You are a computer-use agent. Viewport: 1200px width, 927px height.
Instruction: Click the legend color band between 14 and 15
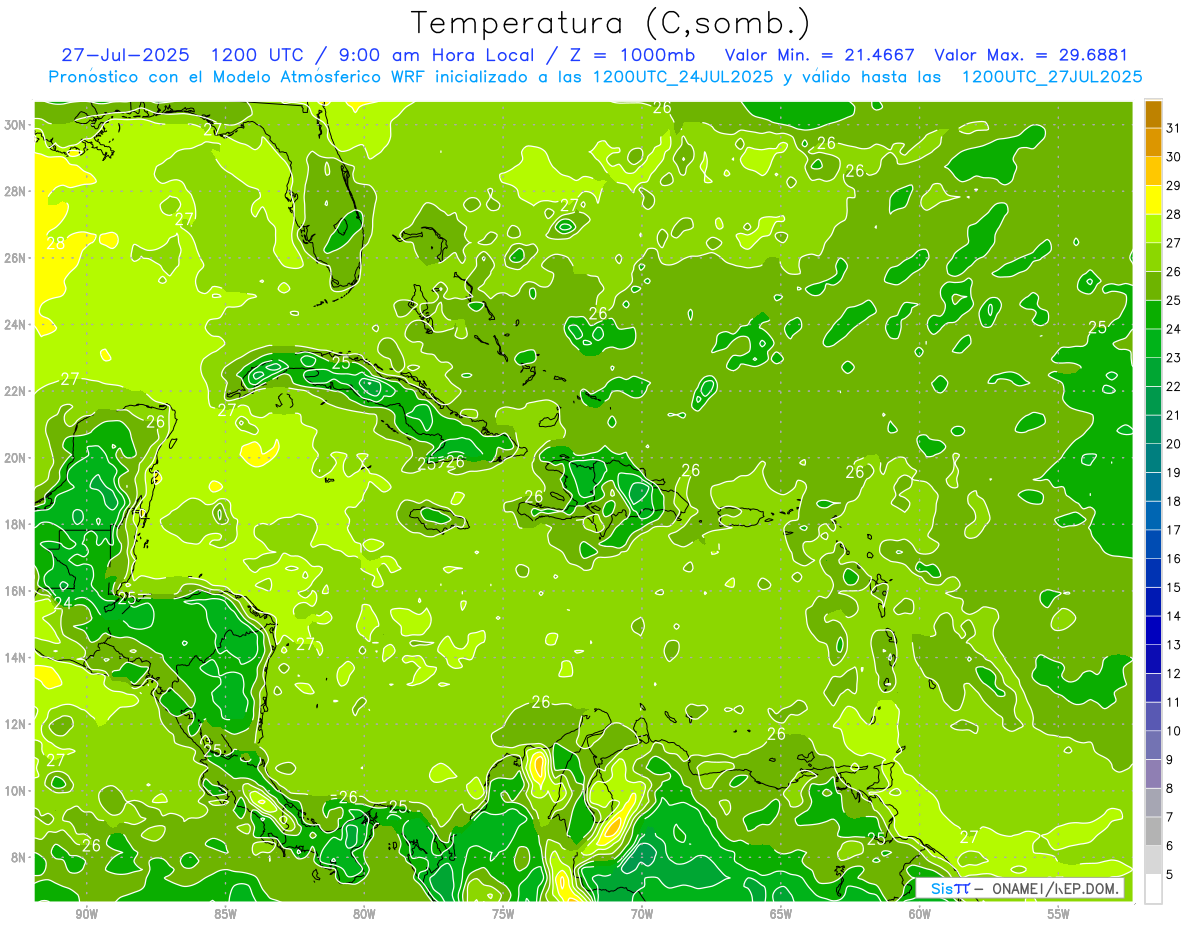click(1153, 602)
